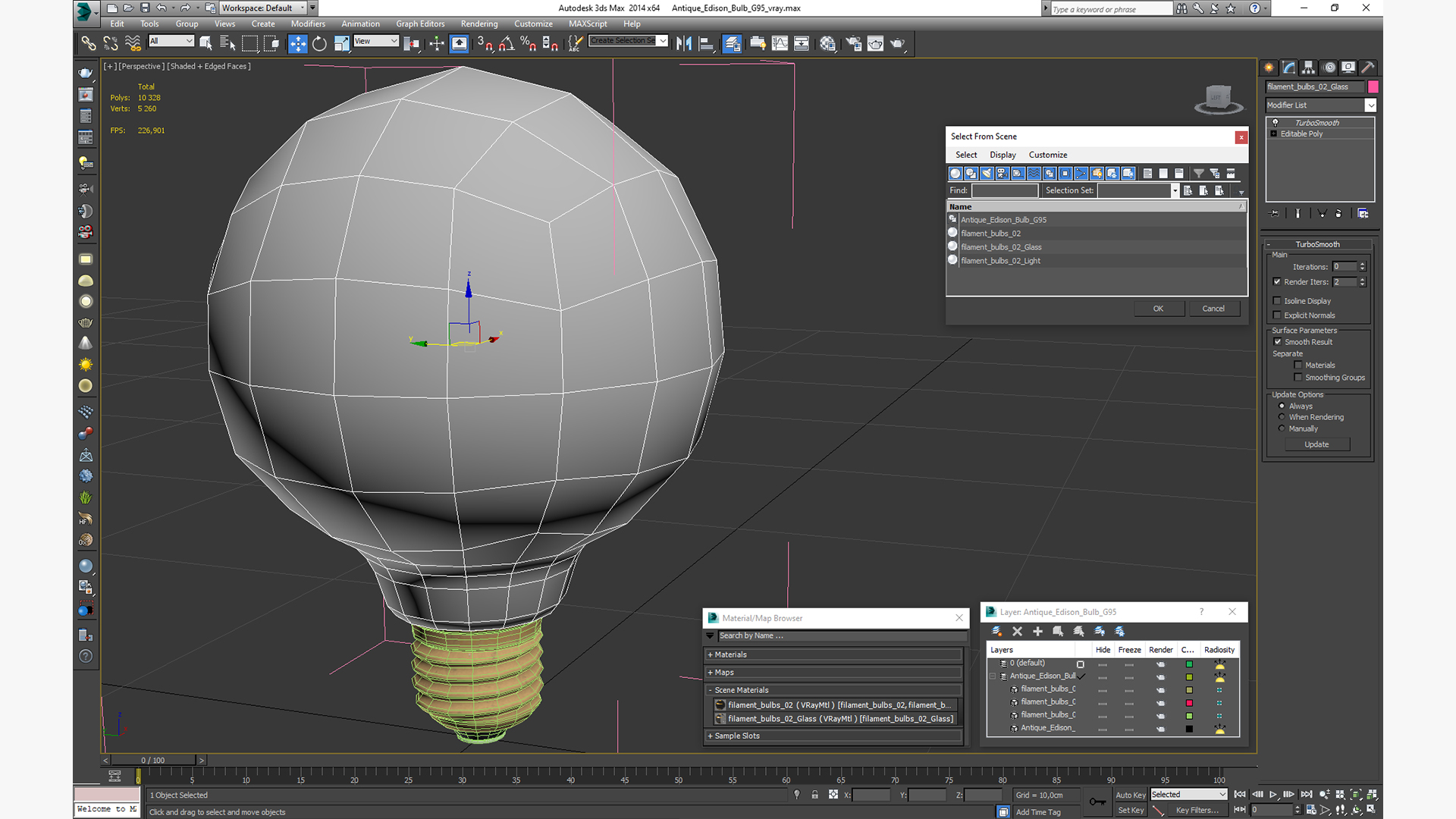Viewport: 1456px width, 819px height.
Task: Click Delete Layer X icon in Layer dialog
Action: 1017,632
